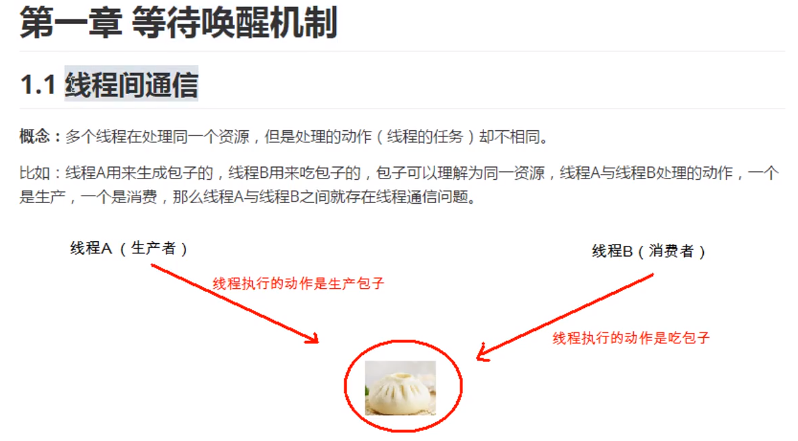The image size is (798, 441).
Task: Click the text （线程的任务）却不相同
Action: [x=457, y=137]
